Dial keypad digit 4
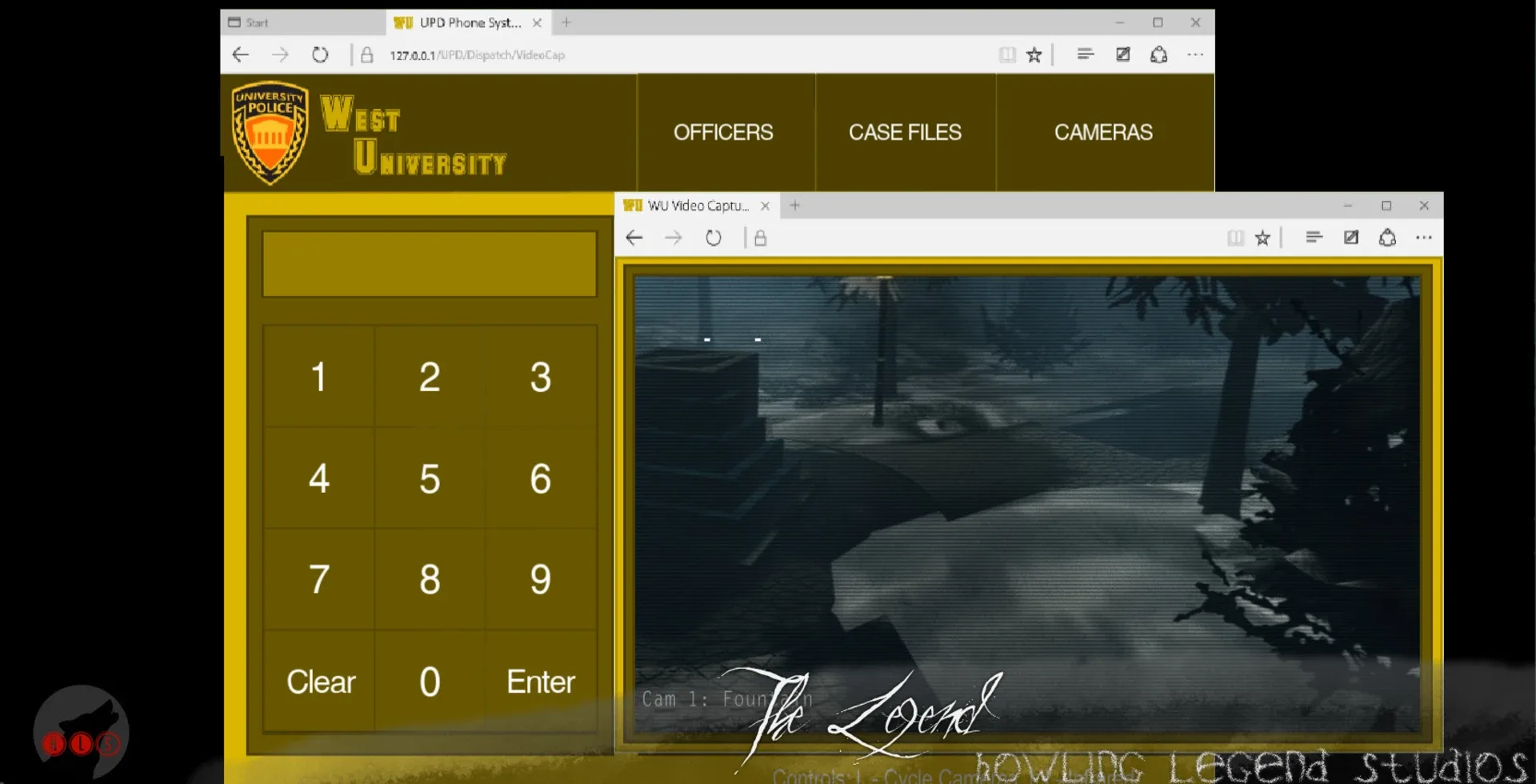Screen dimensions: 1536x784 pos(318,478)
